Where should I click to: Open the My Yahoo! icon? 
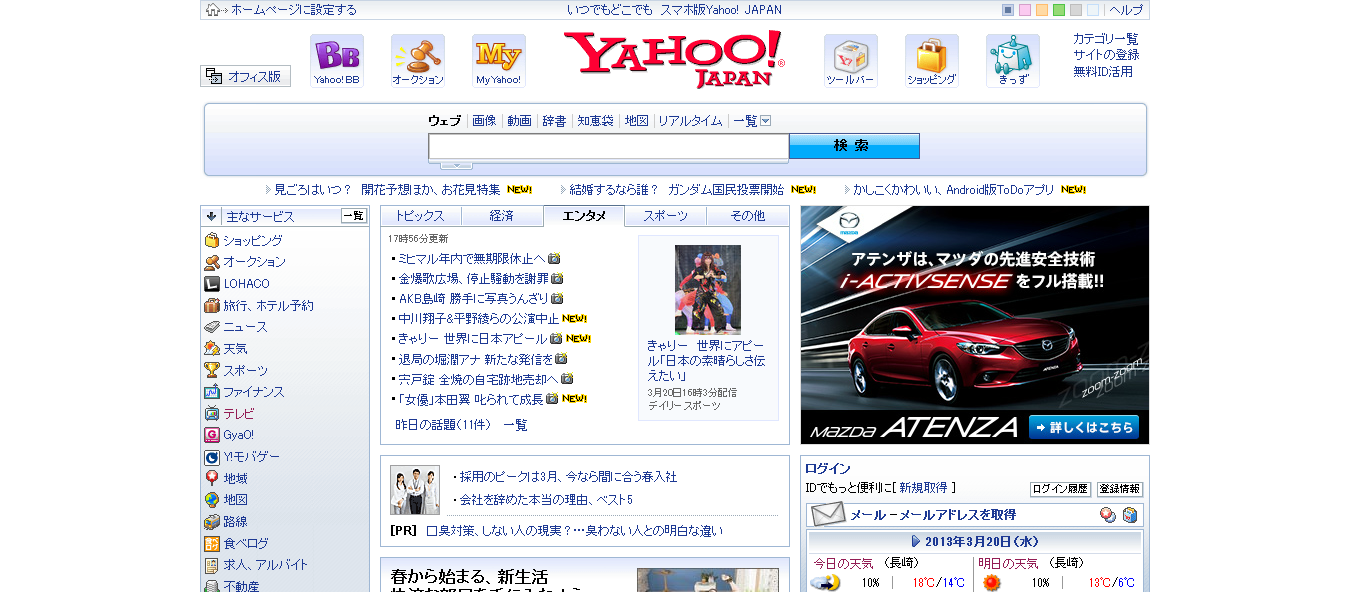[499, 61]
